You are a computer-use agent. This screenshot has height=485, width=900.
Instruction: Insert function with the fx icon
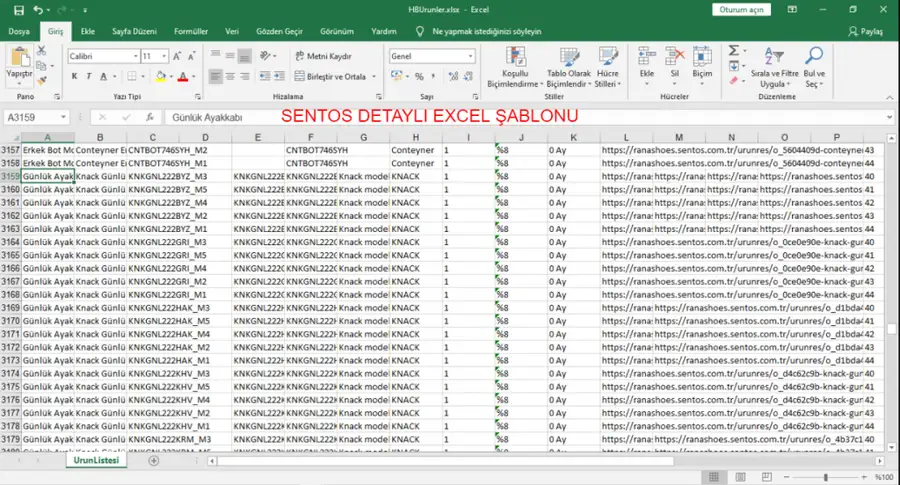click(x=150, y=117)
